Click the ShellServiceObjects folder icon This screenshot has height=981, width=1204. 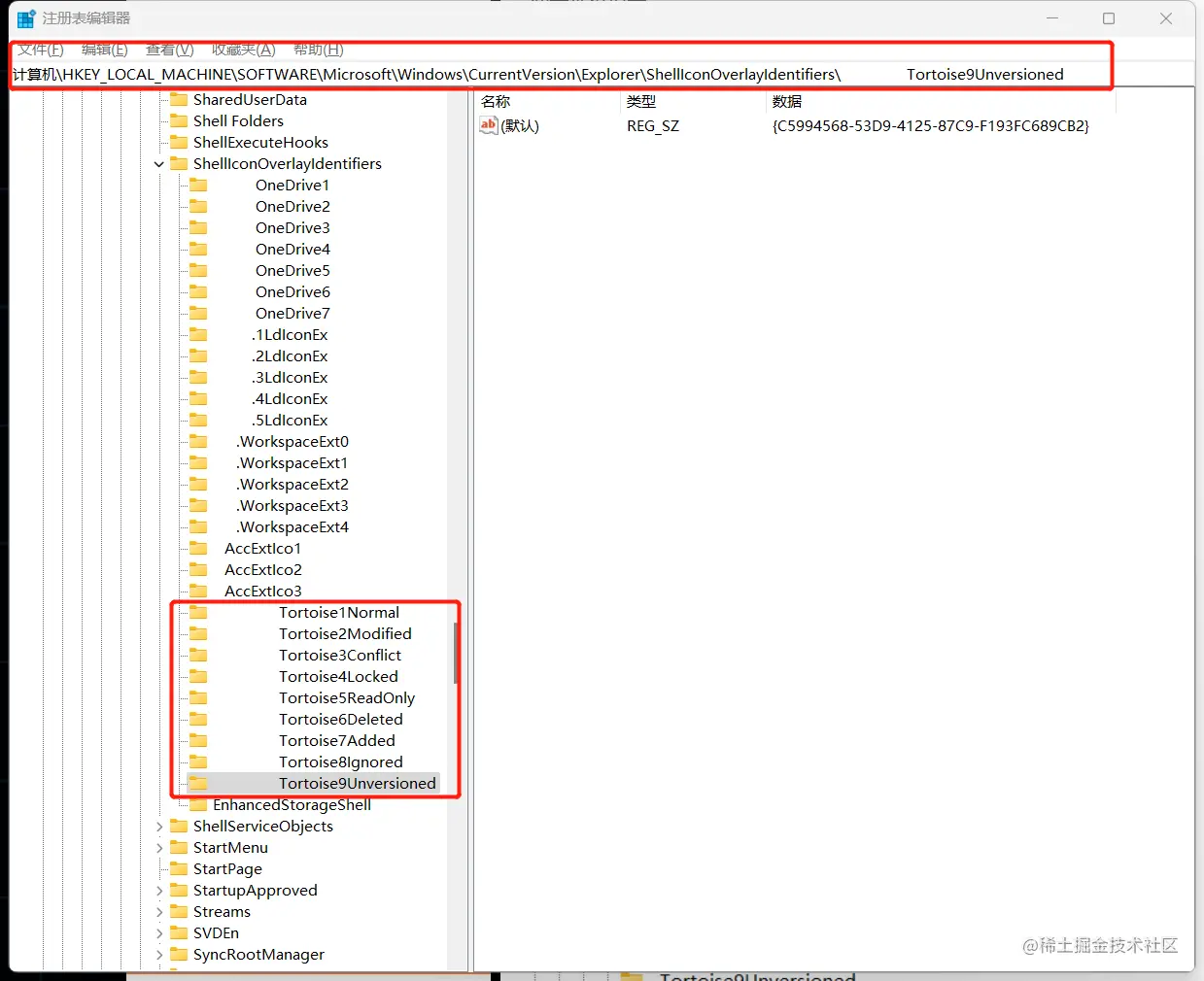coord(179,826)
